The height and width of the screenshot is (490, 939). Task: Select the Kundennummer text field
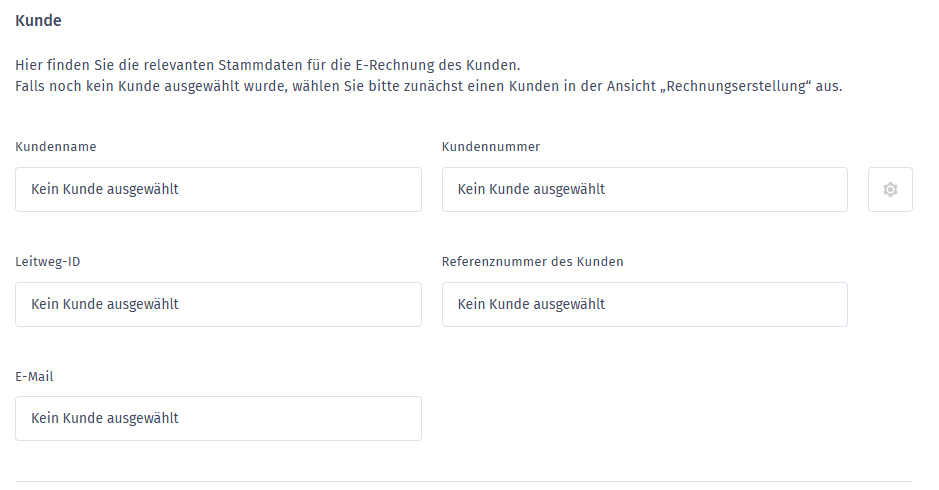644,189
